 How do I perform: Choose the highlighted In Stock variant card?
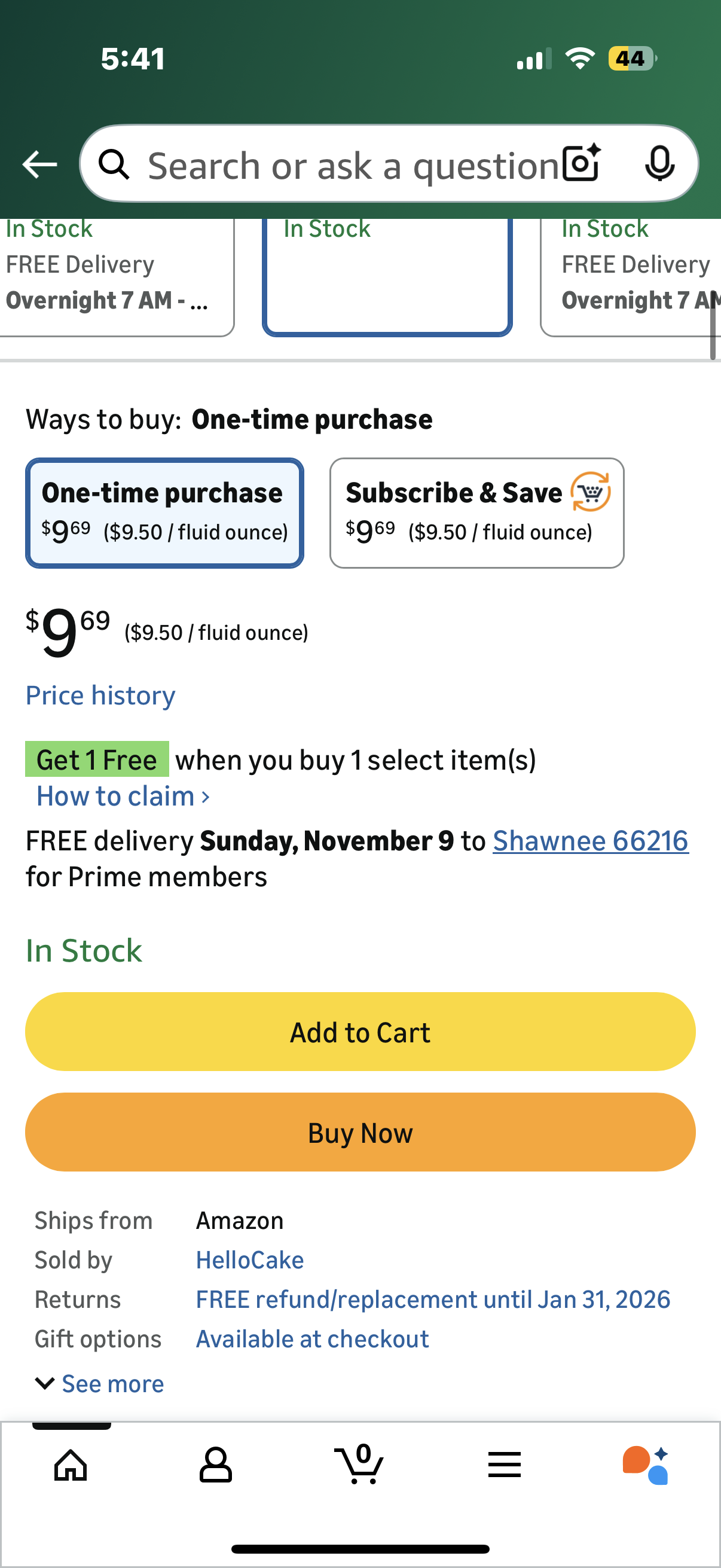pos(387,275)
